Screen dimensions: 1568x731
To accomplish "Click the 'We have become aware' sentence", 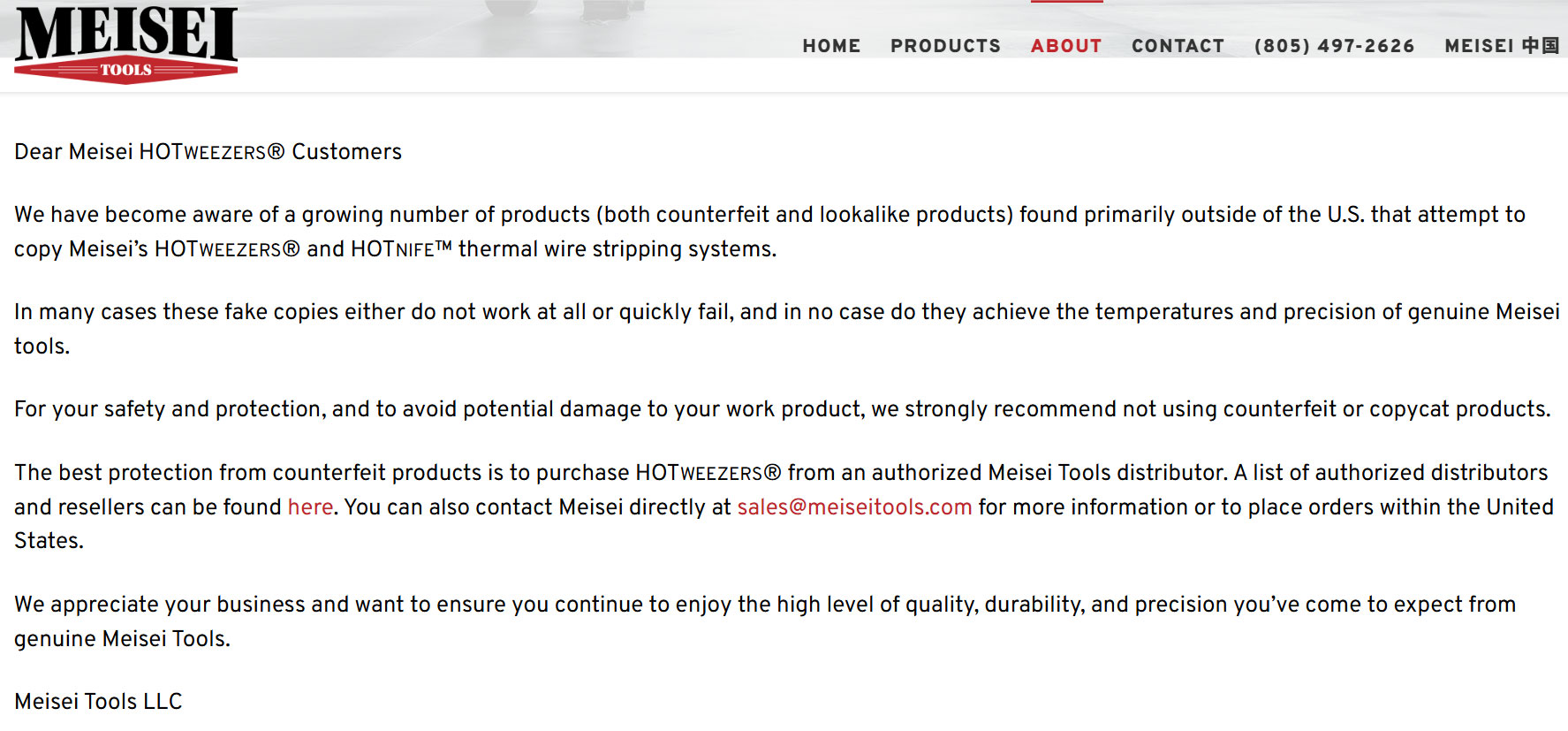I will 769,215.
